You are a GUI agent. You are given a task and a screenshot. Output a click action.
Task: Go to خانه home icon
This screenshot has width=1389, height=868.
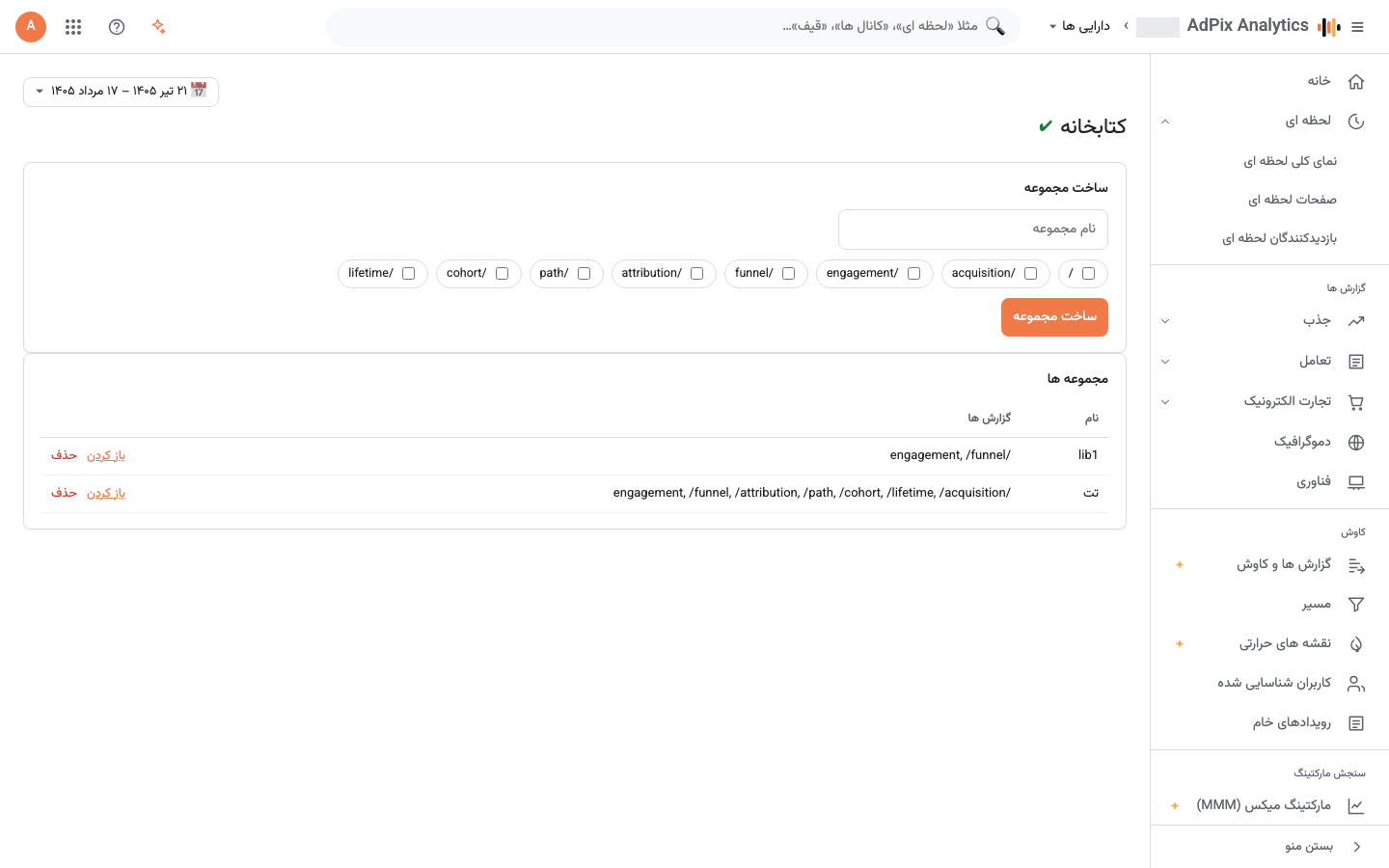[1356, 81]
